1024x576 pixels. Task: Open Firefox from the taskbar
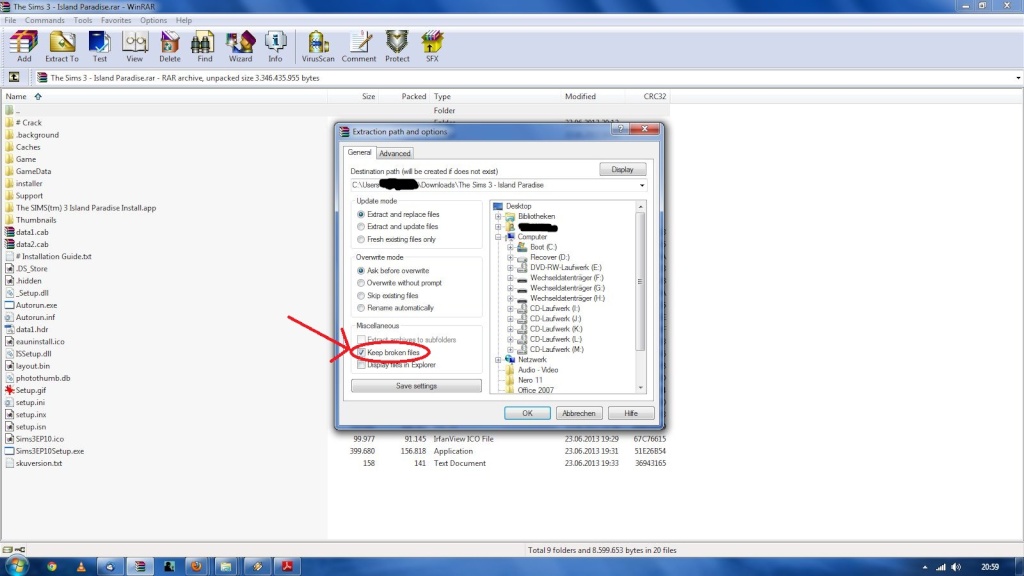pos(196,566)
